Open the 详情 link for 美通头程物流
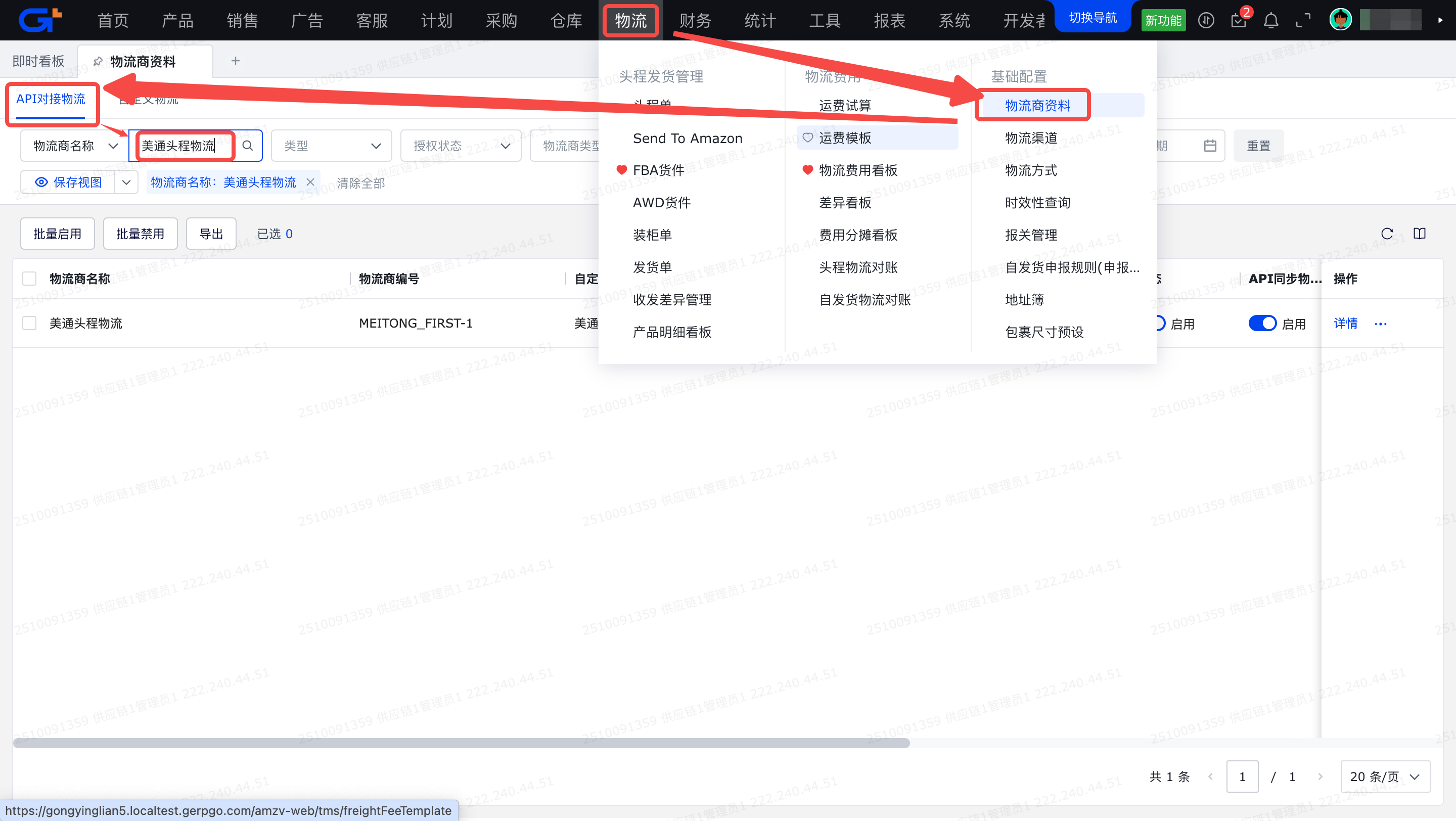Viewport: 1456px width, 821px height. 1345,323
